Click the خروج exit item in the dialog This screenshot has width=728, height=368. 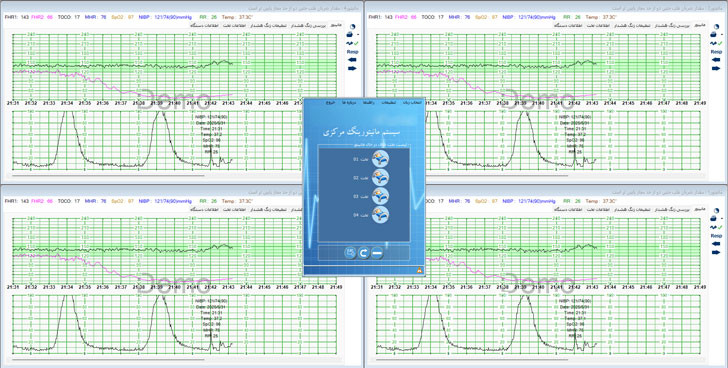(x=330, y=103)
